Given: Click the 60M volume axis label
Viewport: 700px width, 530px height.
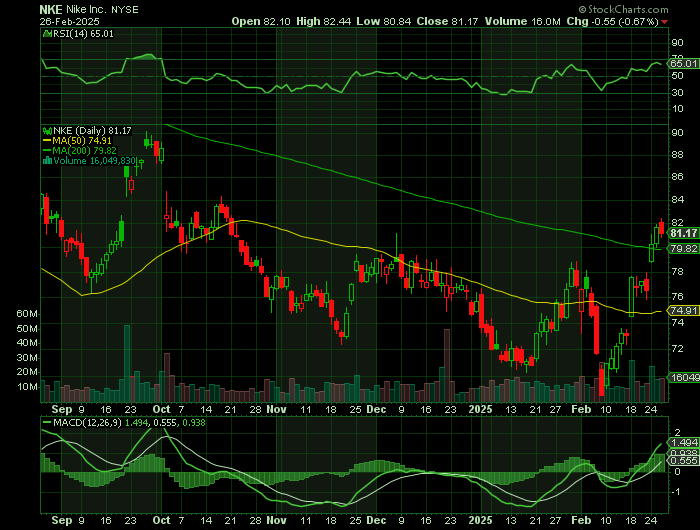Looking at the screenshot, I should [27, 314].
